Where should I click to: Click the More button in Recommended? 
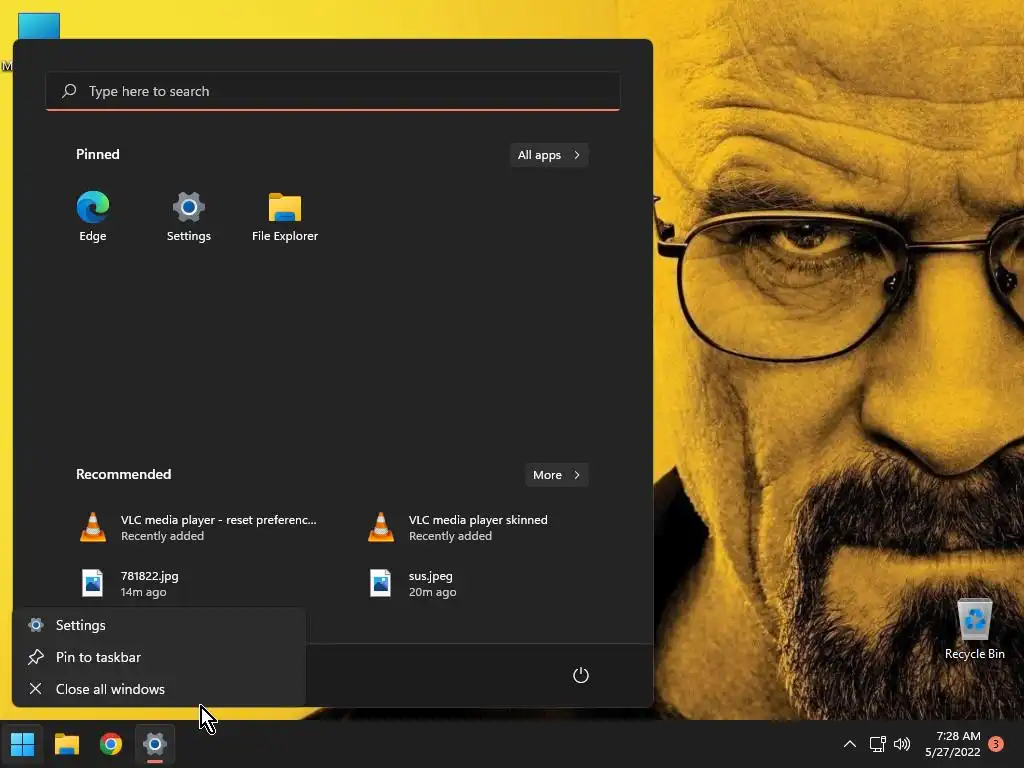(x=556, y=475)
